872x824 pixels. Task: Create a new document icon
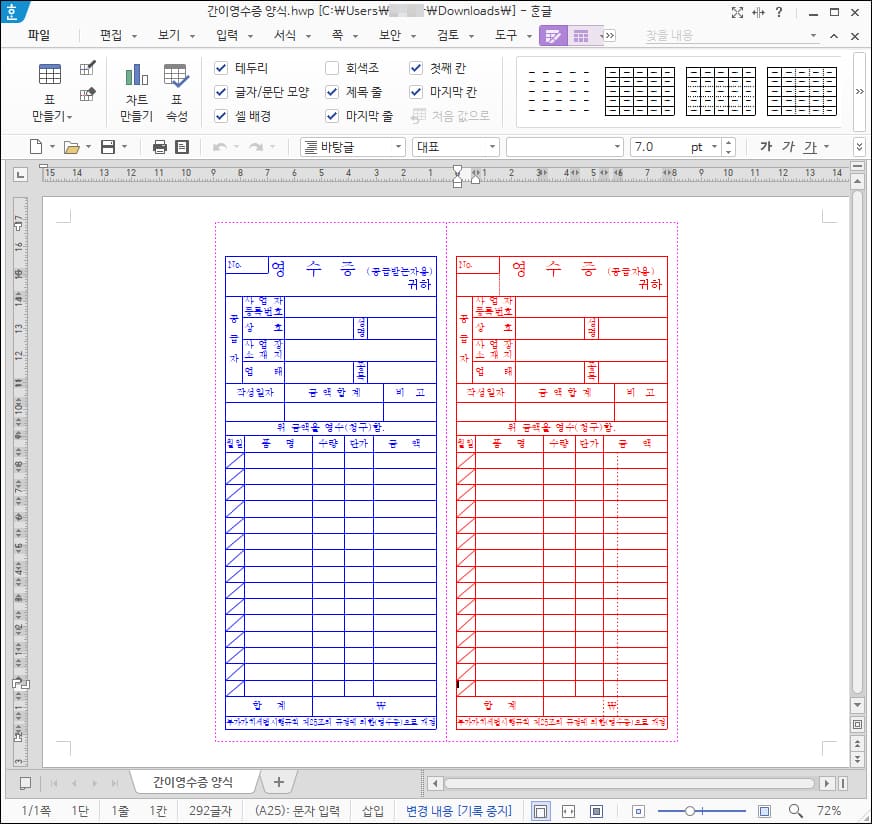click(36, 147)
